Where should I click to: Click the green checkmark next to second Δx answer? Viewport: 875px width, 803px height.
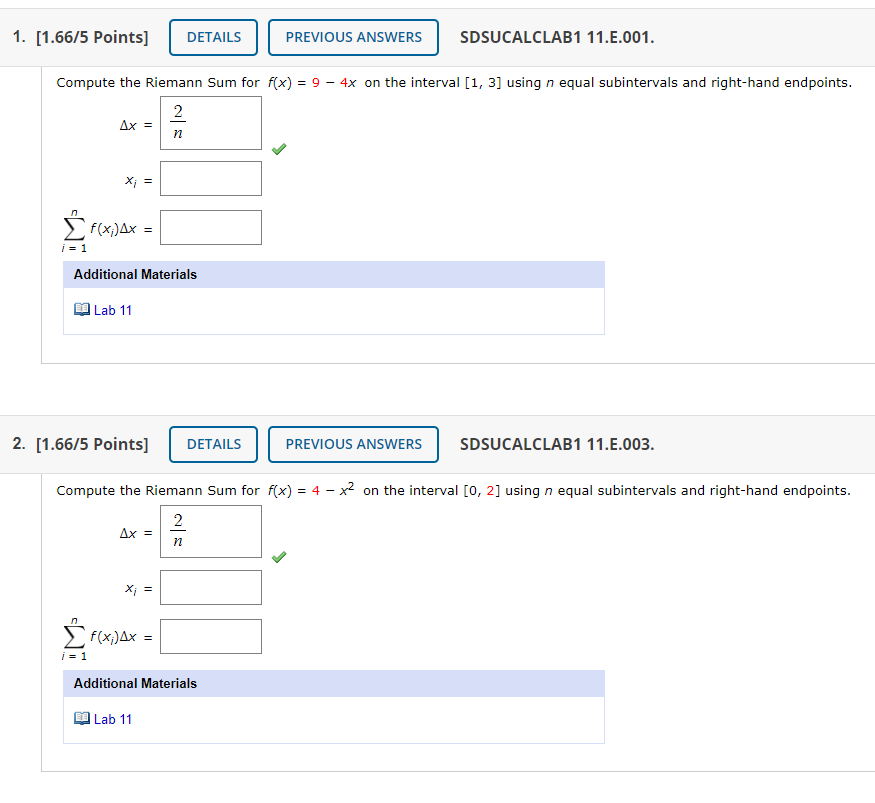tap(279, 557)
